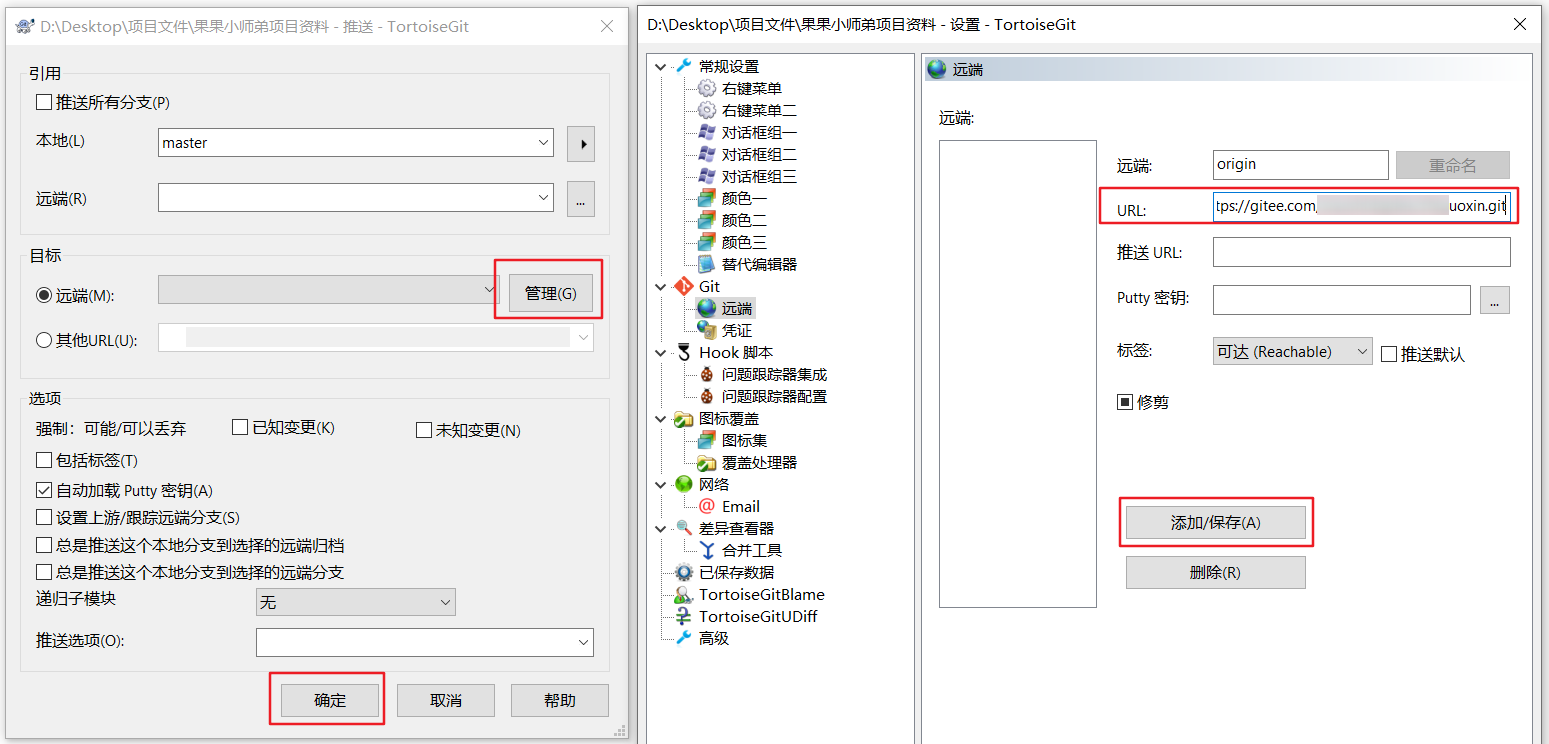Click the TortoiseGitBlame icon
The image size is (1549, 744).
tap(684, 594)
